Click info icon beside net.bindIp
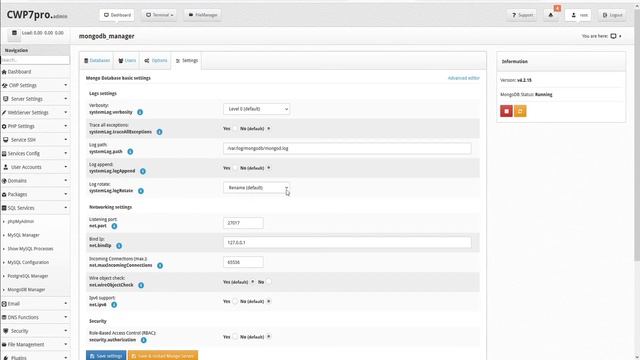 (119, 246)
